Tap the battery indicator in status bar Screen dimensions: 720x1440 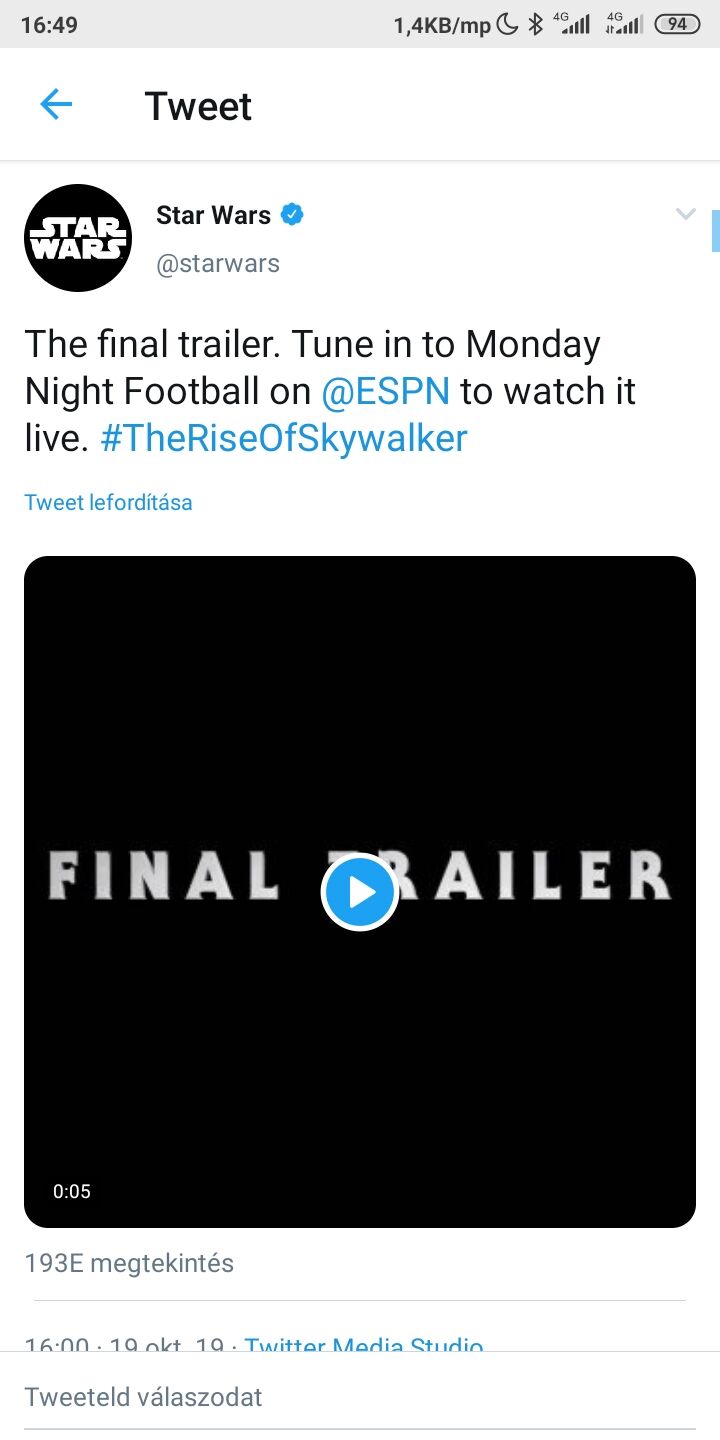677,25
